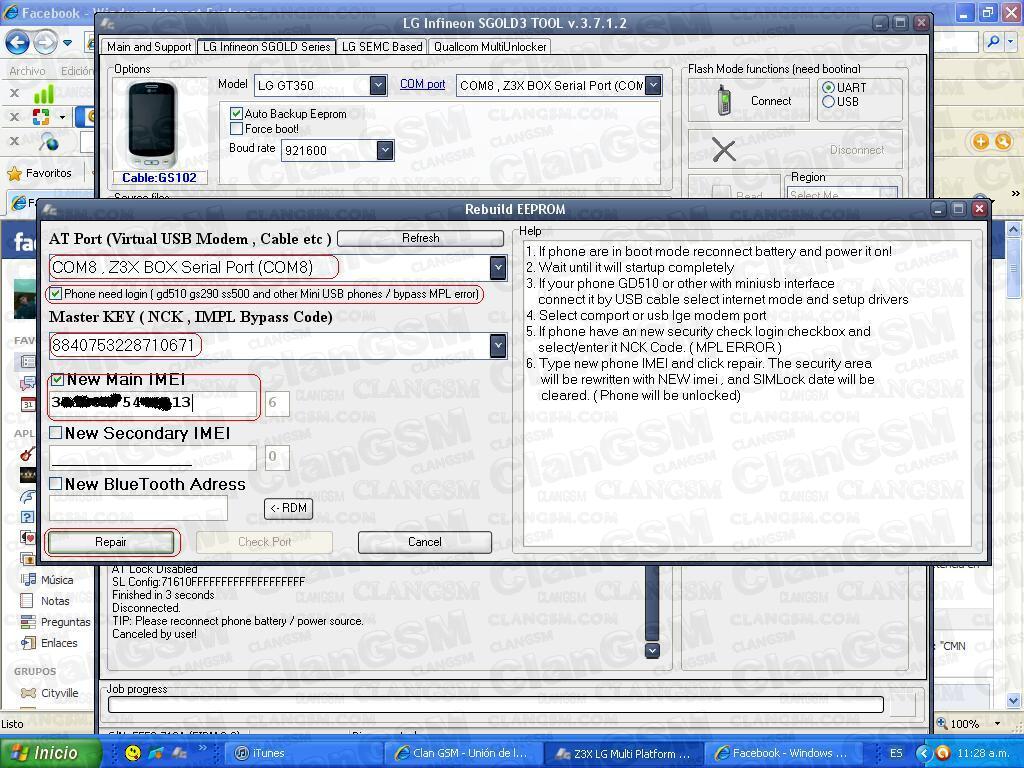Click the Cable:GS102 label
The image size is (1024, 768).
tap(159, 178)
